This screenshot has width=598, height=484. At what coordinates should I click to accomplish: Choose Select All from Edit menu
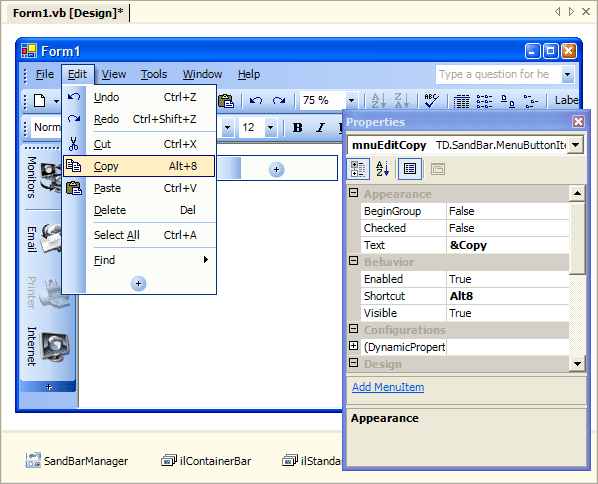pos(139,235)
